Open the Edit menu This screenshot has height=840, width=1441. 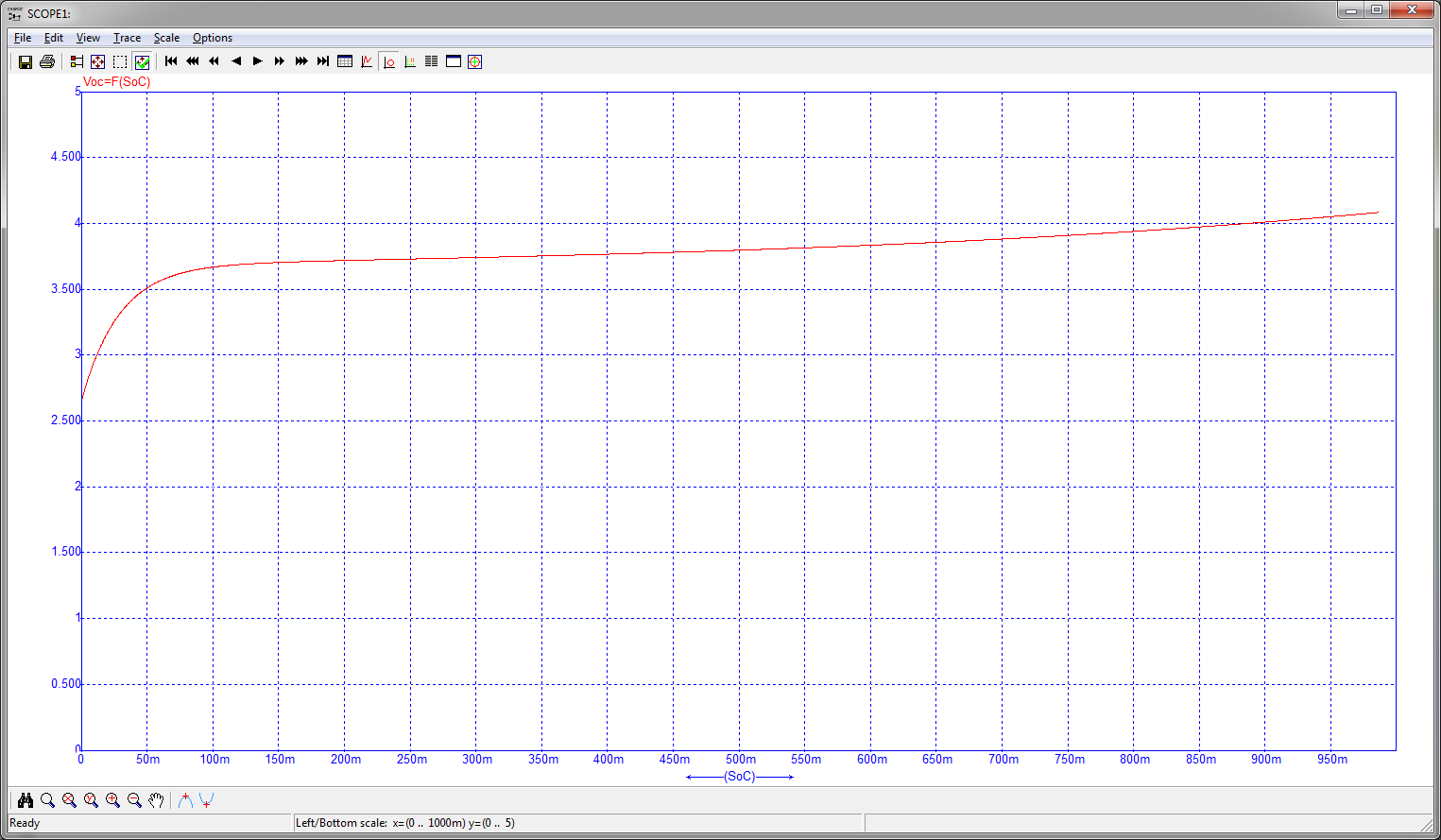click(54, 38)
